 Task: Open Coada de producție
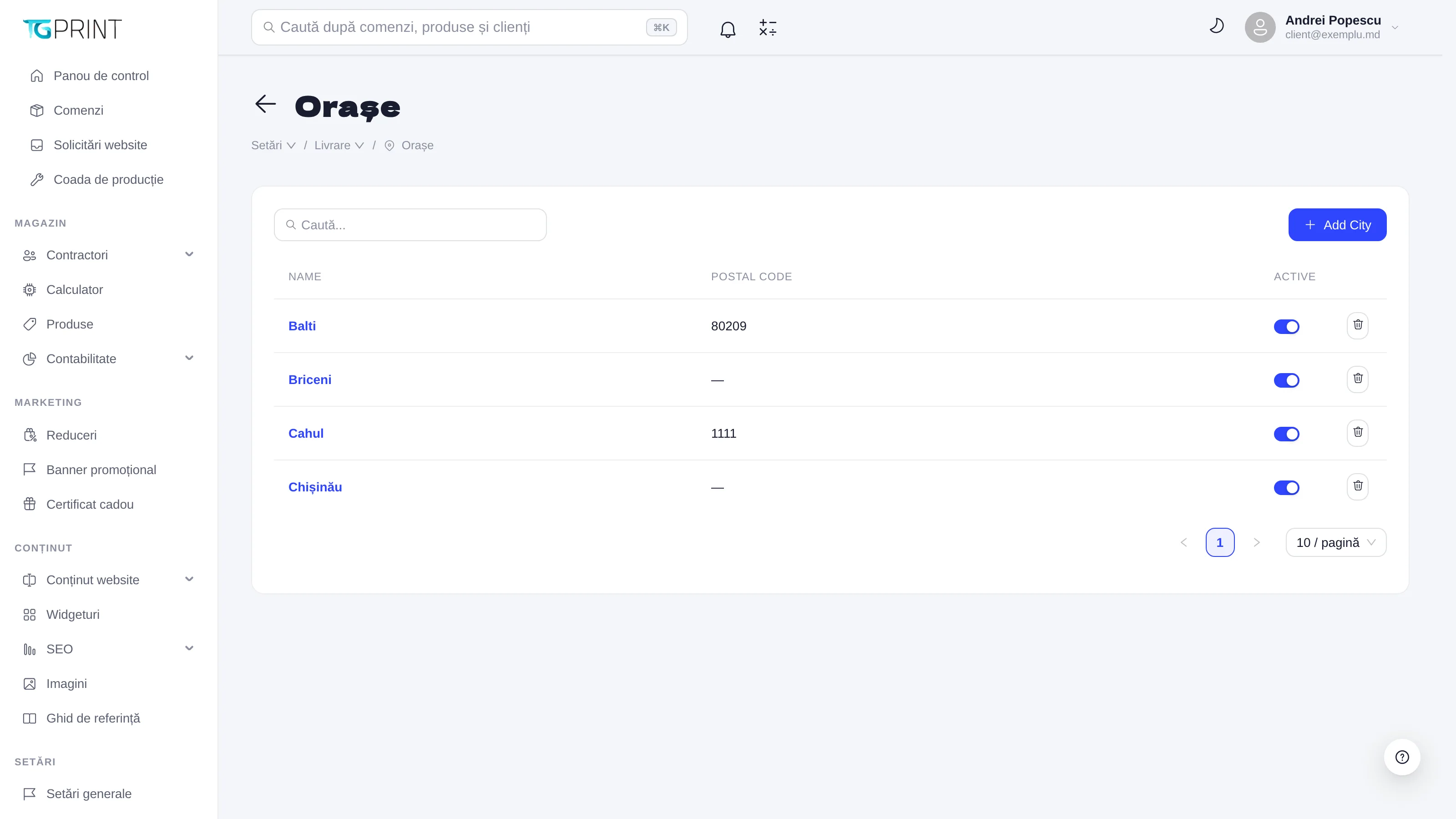click(x=108, y=179)
